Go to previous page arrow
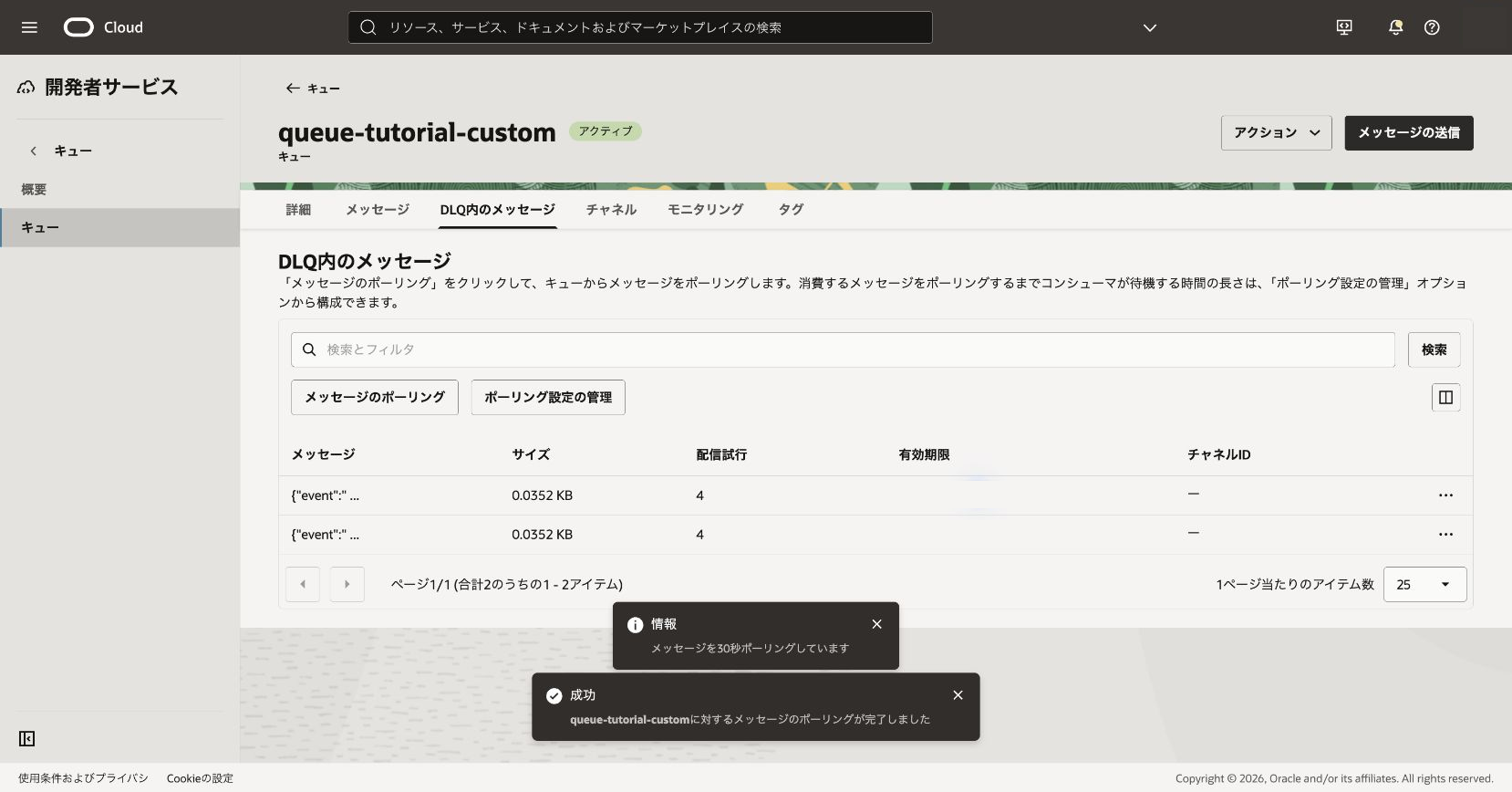This screenshot has height=792, width=1512. pyautogui.click(x=303, y=584)
